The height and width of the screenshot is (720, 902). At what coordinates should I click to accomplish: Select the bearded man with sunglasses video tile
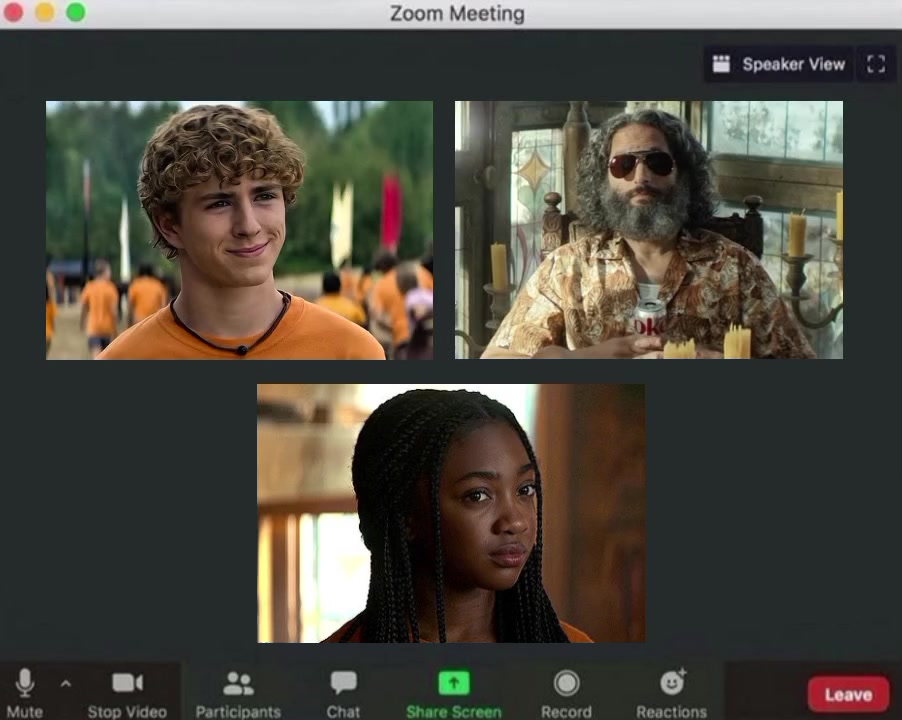[649, 230]
